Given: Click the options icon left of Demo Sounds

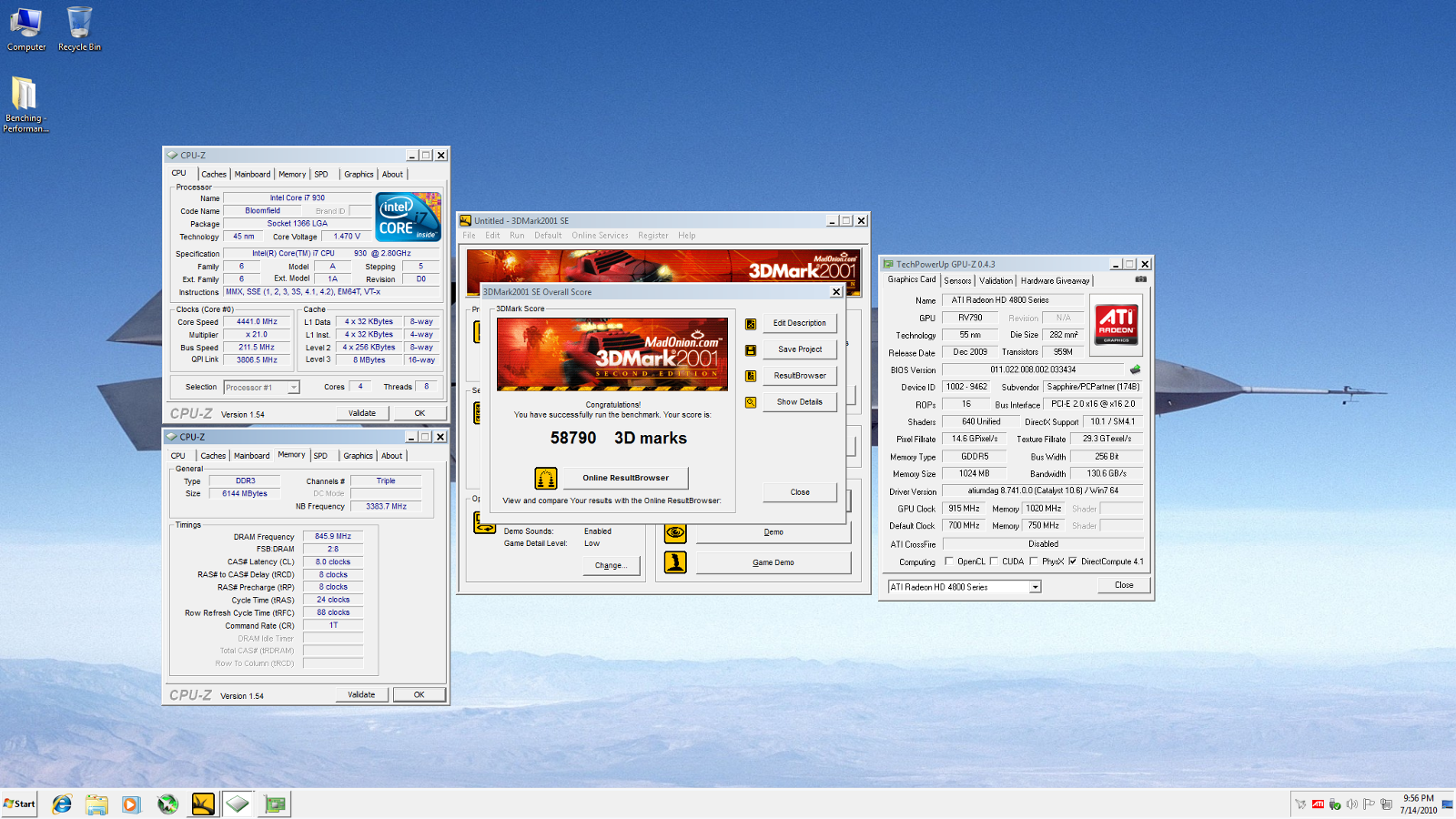Looking at the screenshot, I should (x=484, y=522).
